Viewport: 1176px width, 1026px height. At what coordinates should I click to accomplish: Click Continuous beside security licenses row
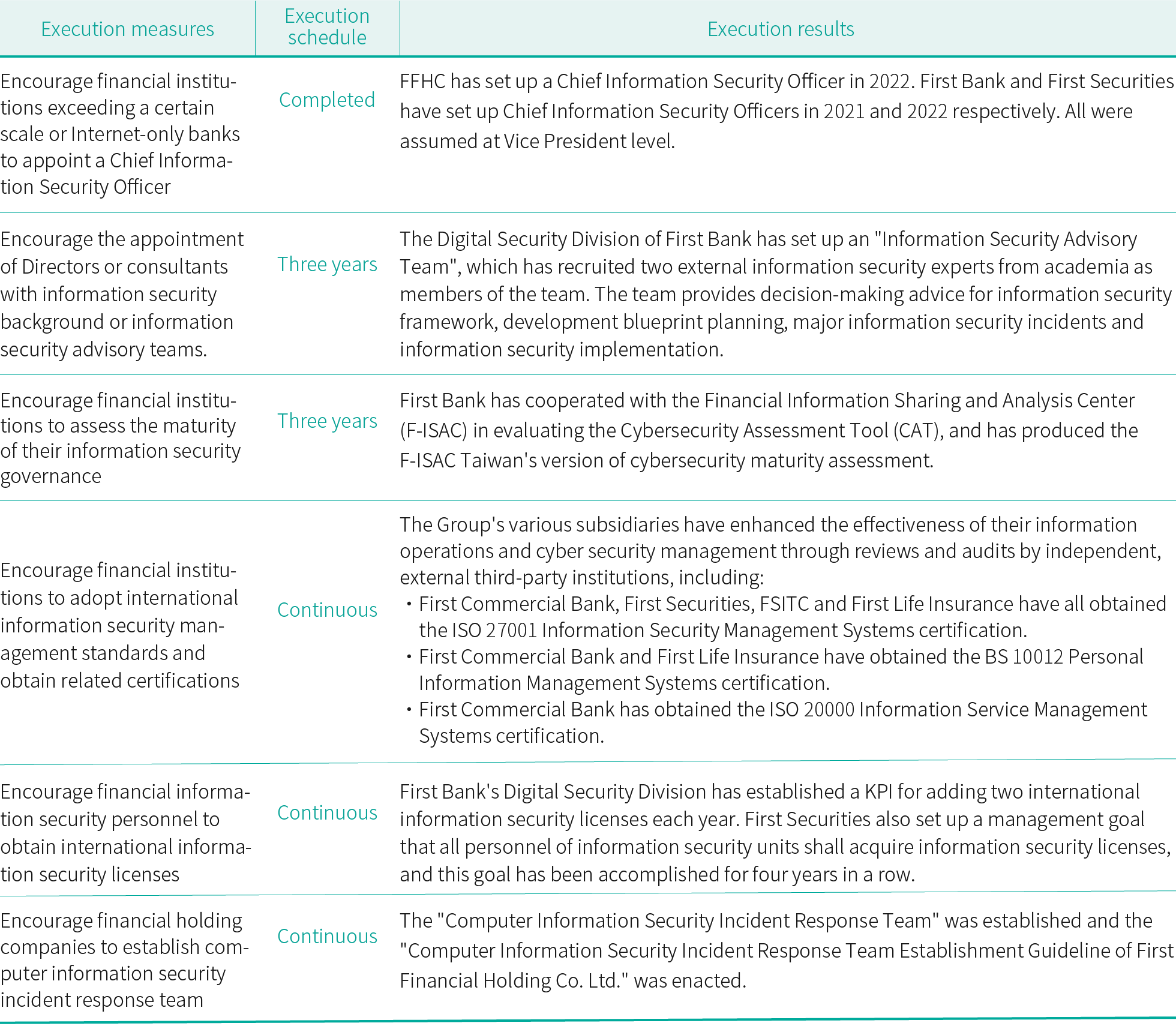tap(327, 812)
